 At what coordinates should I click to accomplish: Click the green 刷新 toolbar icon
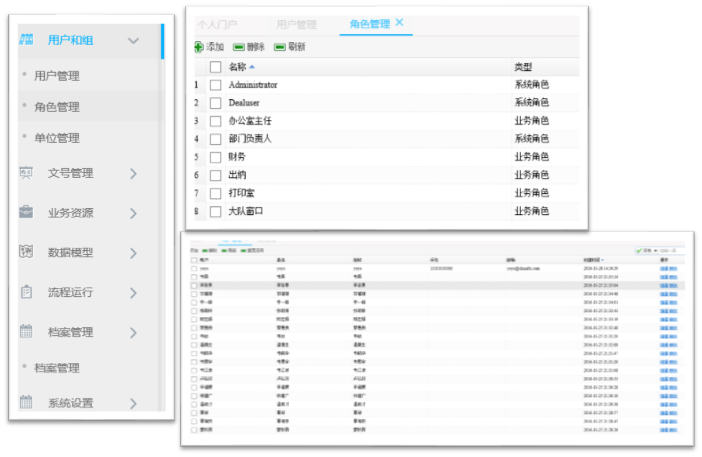(280, 47)
